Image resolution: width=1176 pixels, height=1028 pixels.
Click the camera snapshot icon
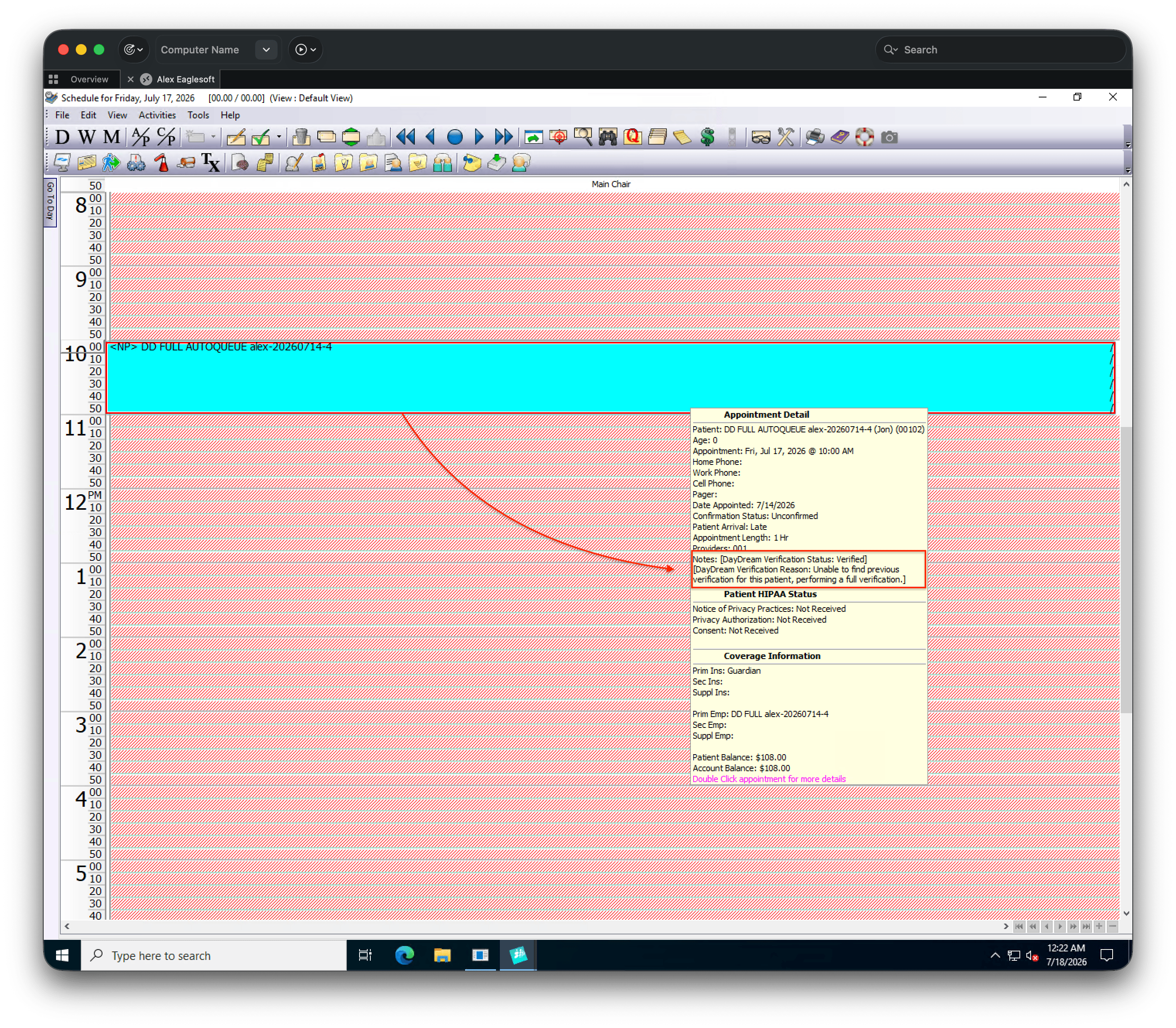889,138
